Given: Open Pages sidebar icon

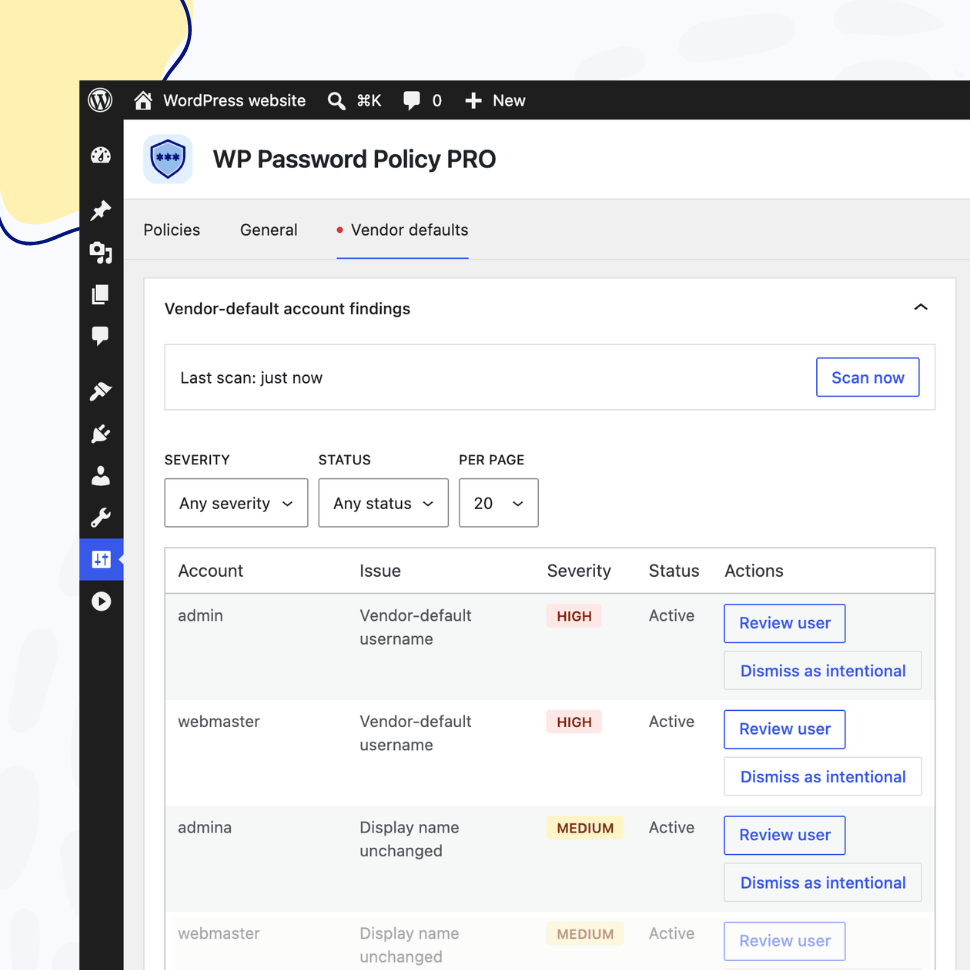Looking at the screenshot, I should click(101, 294).
